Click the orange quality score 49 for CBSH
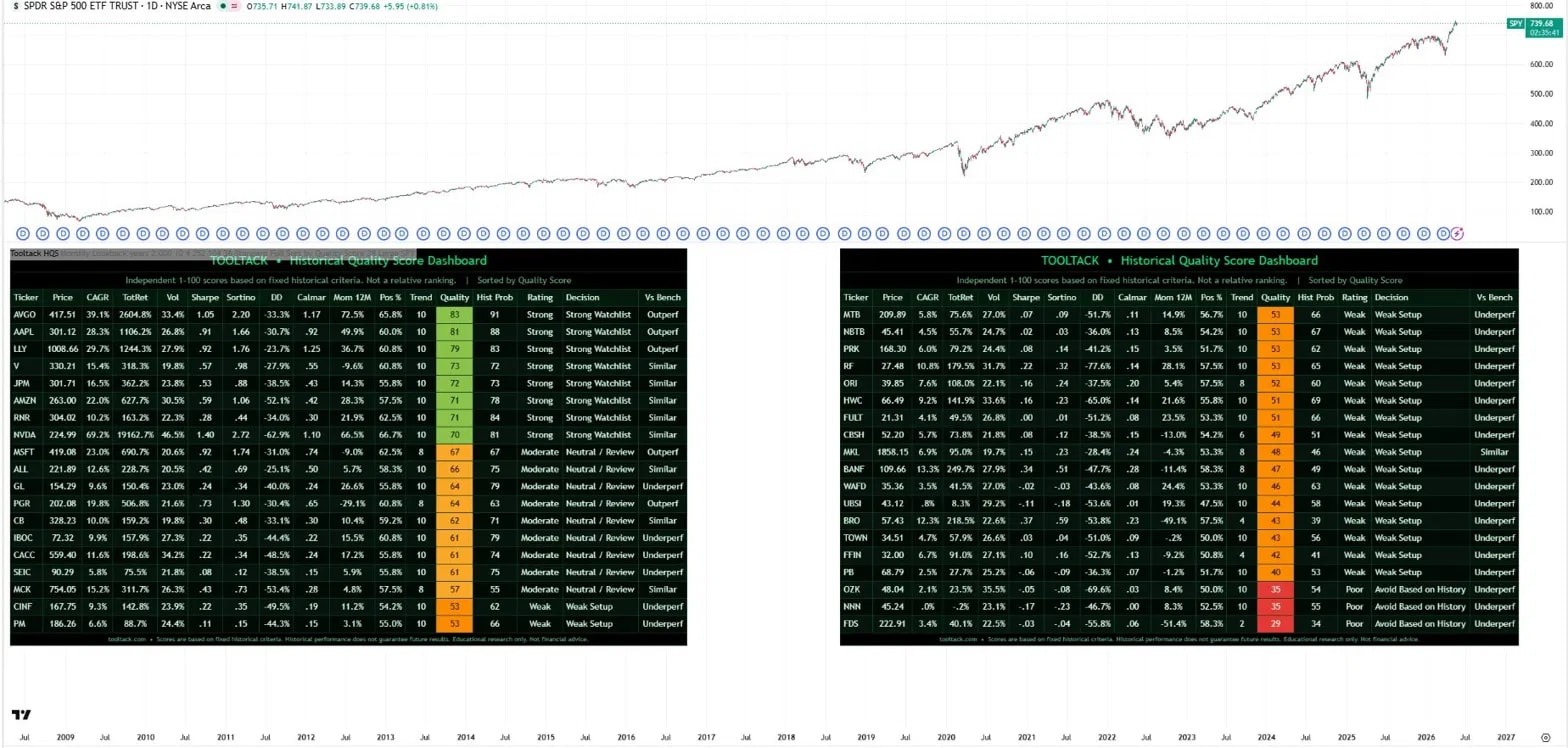The width and height of the screenshot is (1568, 748). tap(1275, 434)
